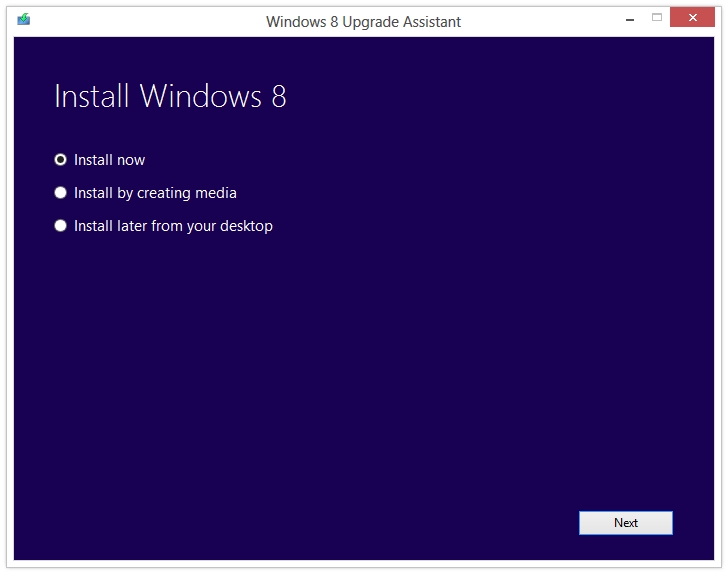
Task: Click the "Install later from your desktop" label
Action: (173, 226)
